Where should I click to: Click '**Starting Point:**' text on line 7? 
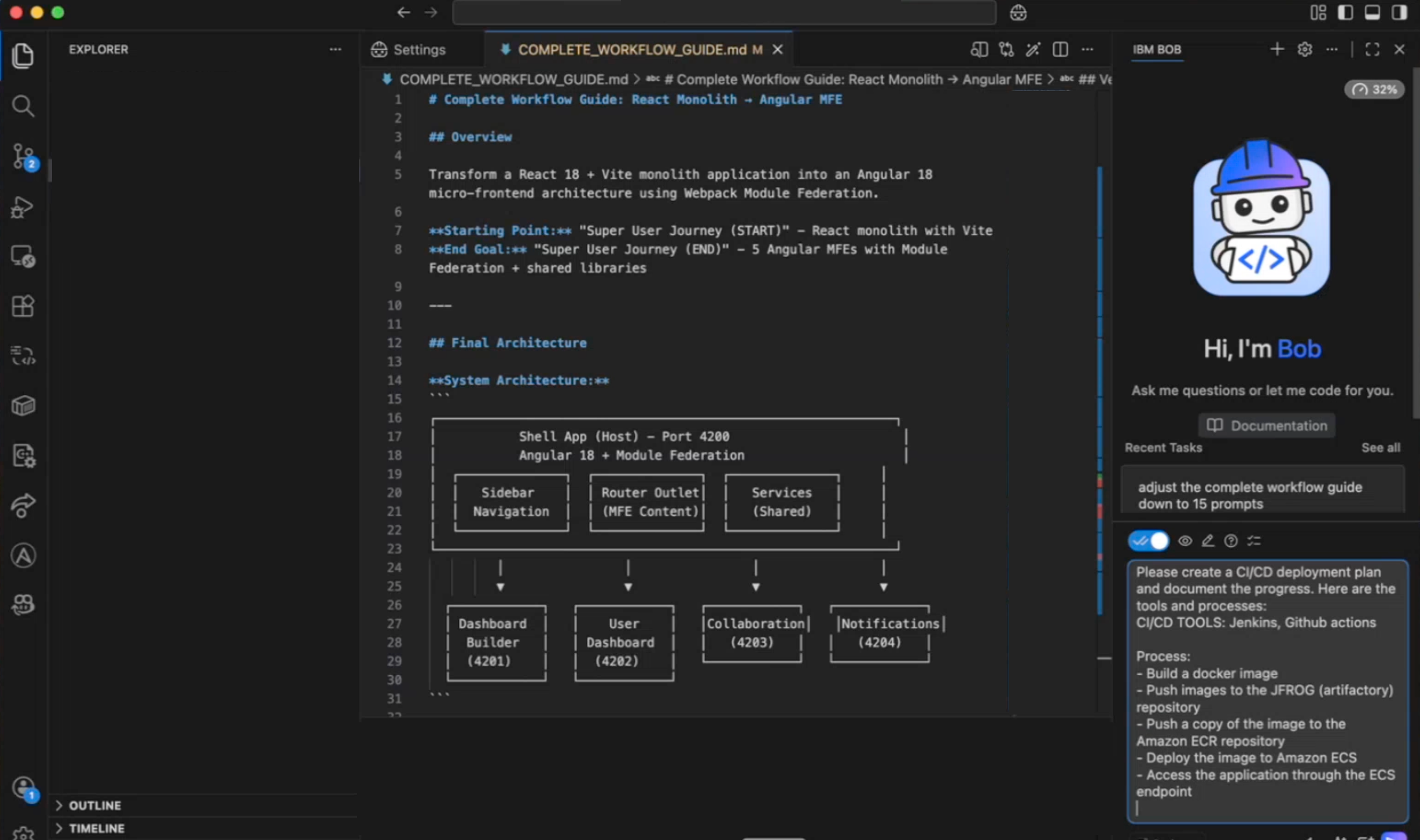(500, 230)
